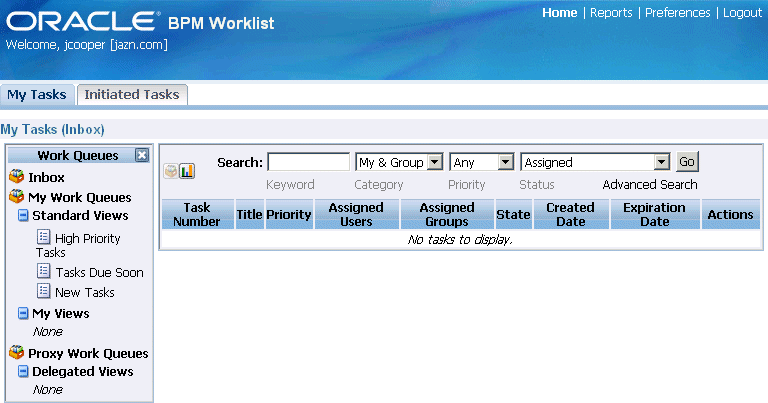Switch to the My Tasks tab
This screenshot has height=403, width=768.
click(37, 95)
